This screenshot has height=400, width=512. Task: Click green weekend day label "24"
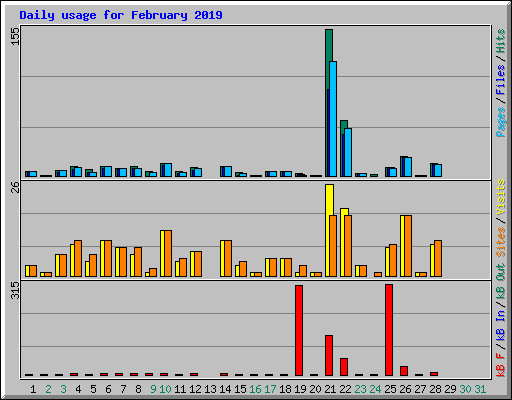(x=375, y=389)
